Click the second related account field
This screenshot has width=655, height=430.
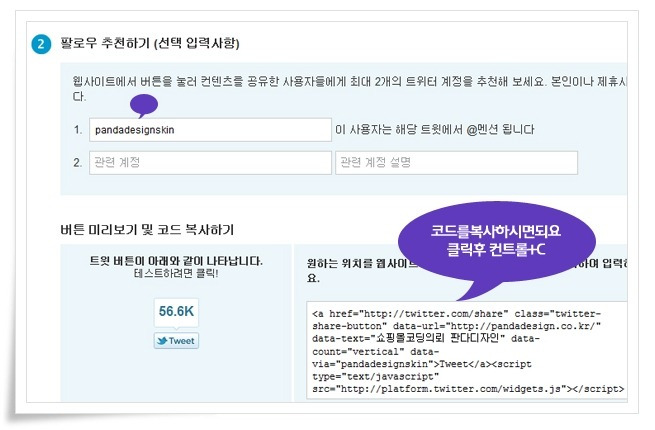click(210, 163)
